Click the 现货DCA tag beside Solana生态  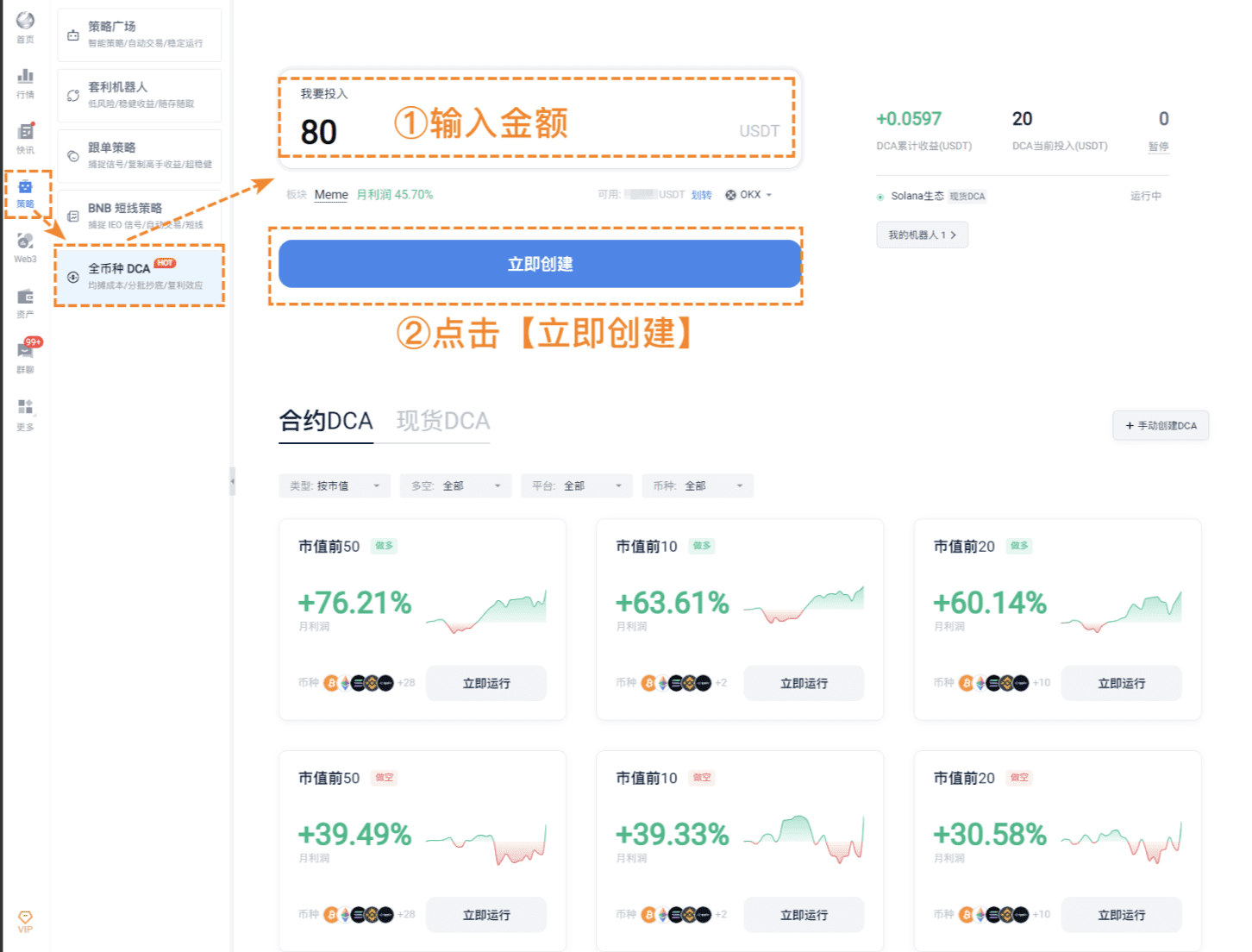click(x=967, y=197)
